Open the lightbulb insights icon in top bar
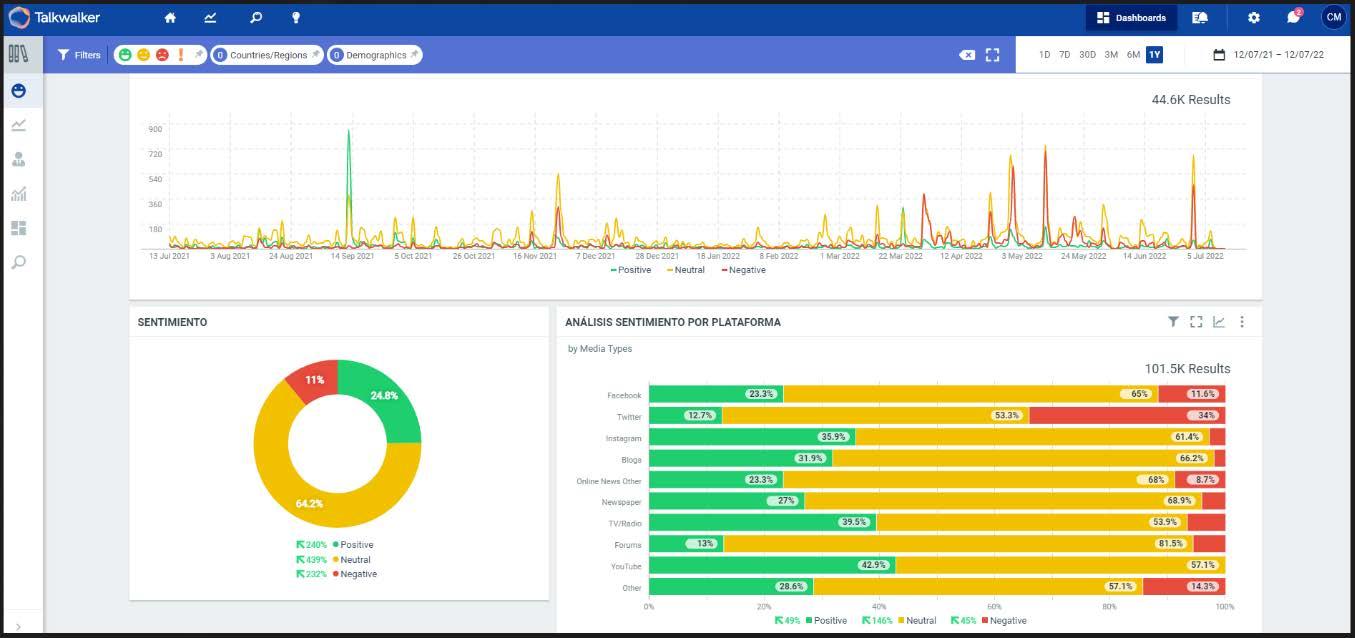The width and height of the screenshot is (1355, 638). pos(296,18)
